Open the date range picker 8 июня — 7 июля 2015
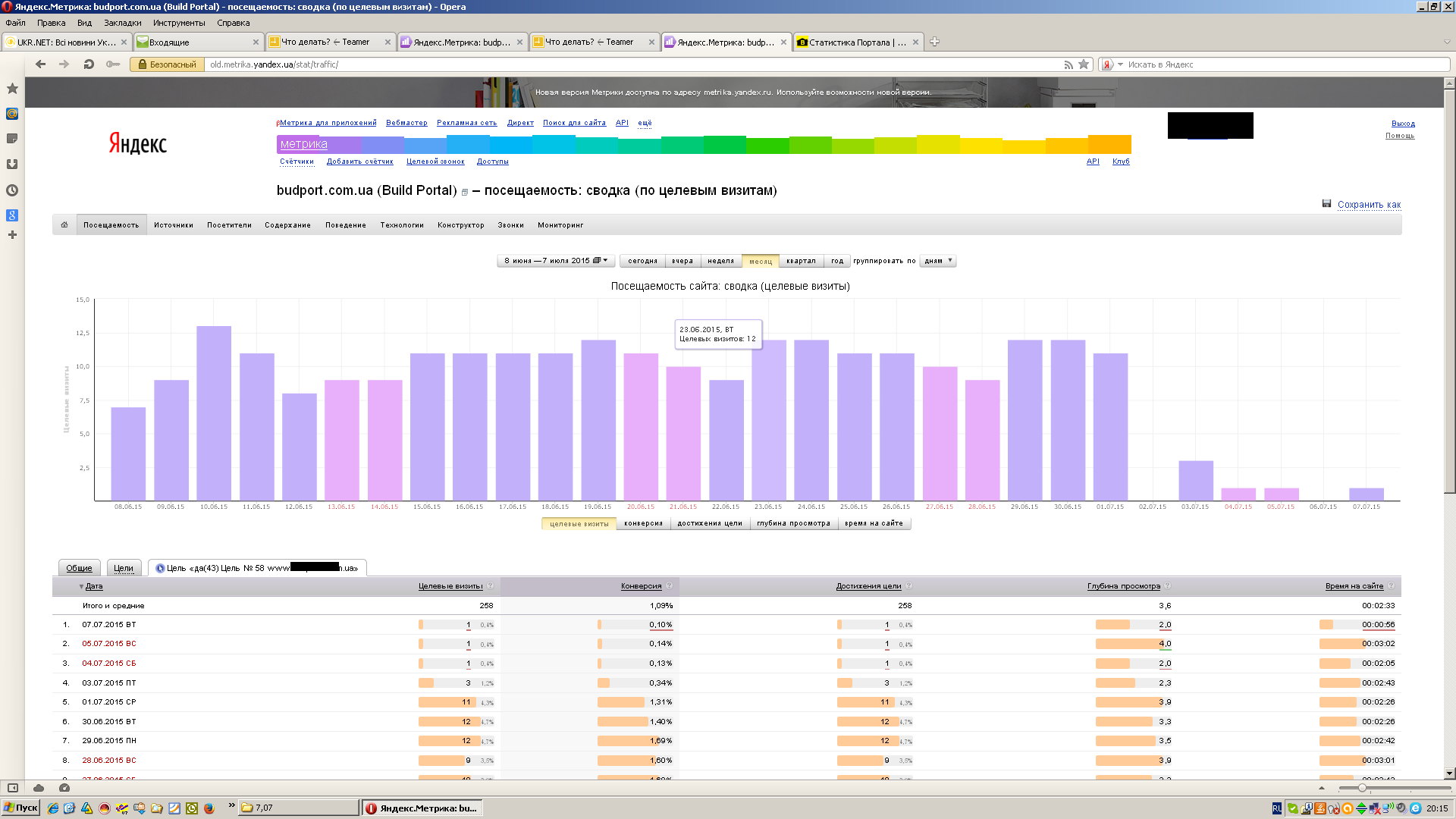The image size is (1456, 819). tap(556, 261)
